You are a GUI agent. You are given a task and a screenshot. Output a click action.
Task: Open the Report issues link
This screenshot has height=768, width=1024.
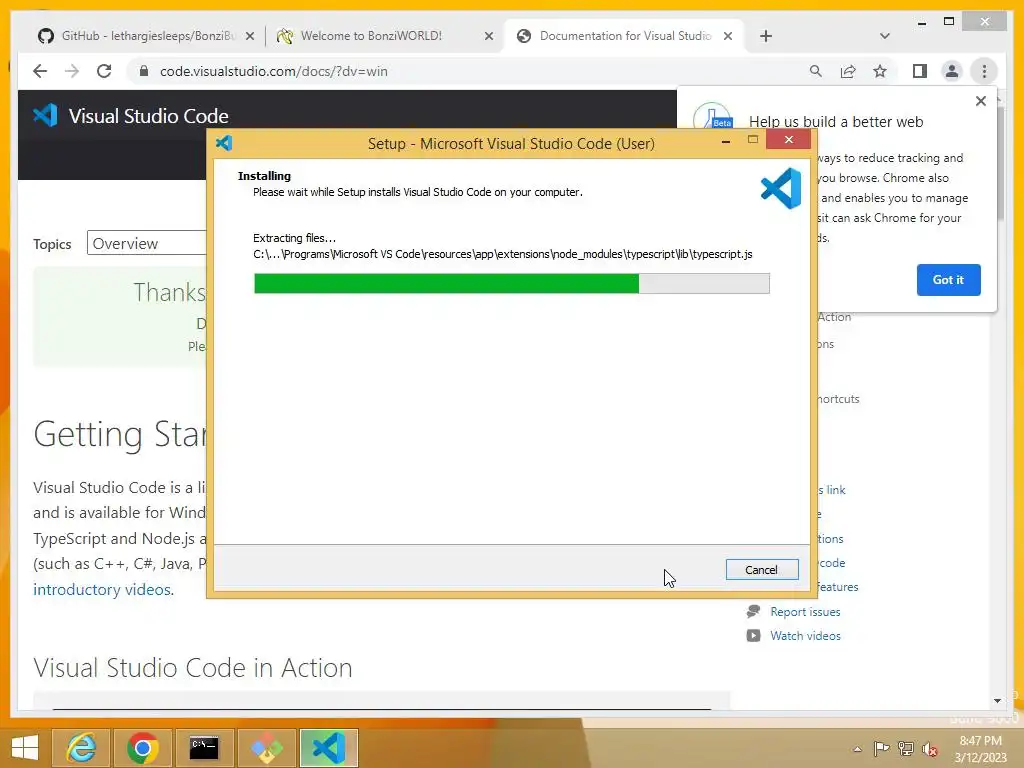pyautogui.click(x=805, y=612)
